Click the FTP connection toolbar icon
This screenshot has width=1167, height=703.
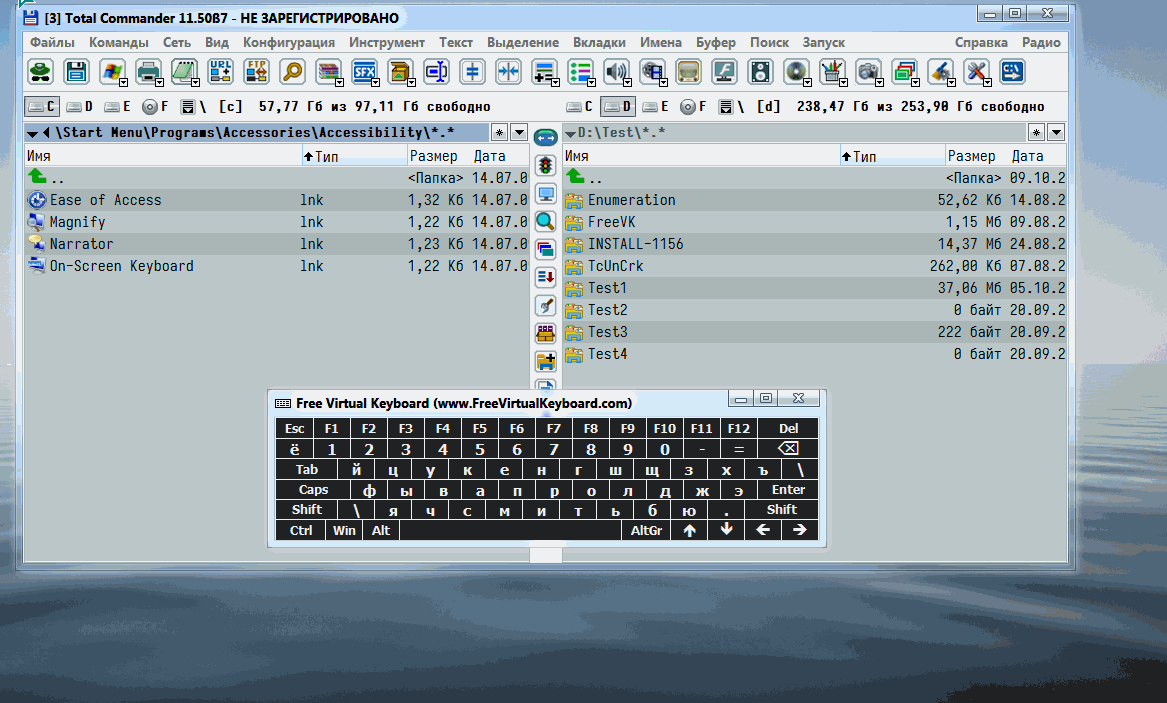256,71
